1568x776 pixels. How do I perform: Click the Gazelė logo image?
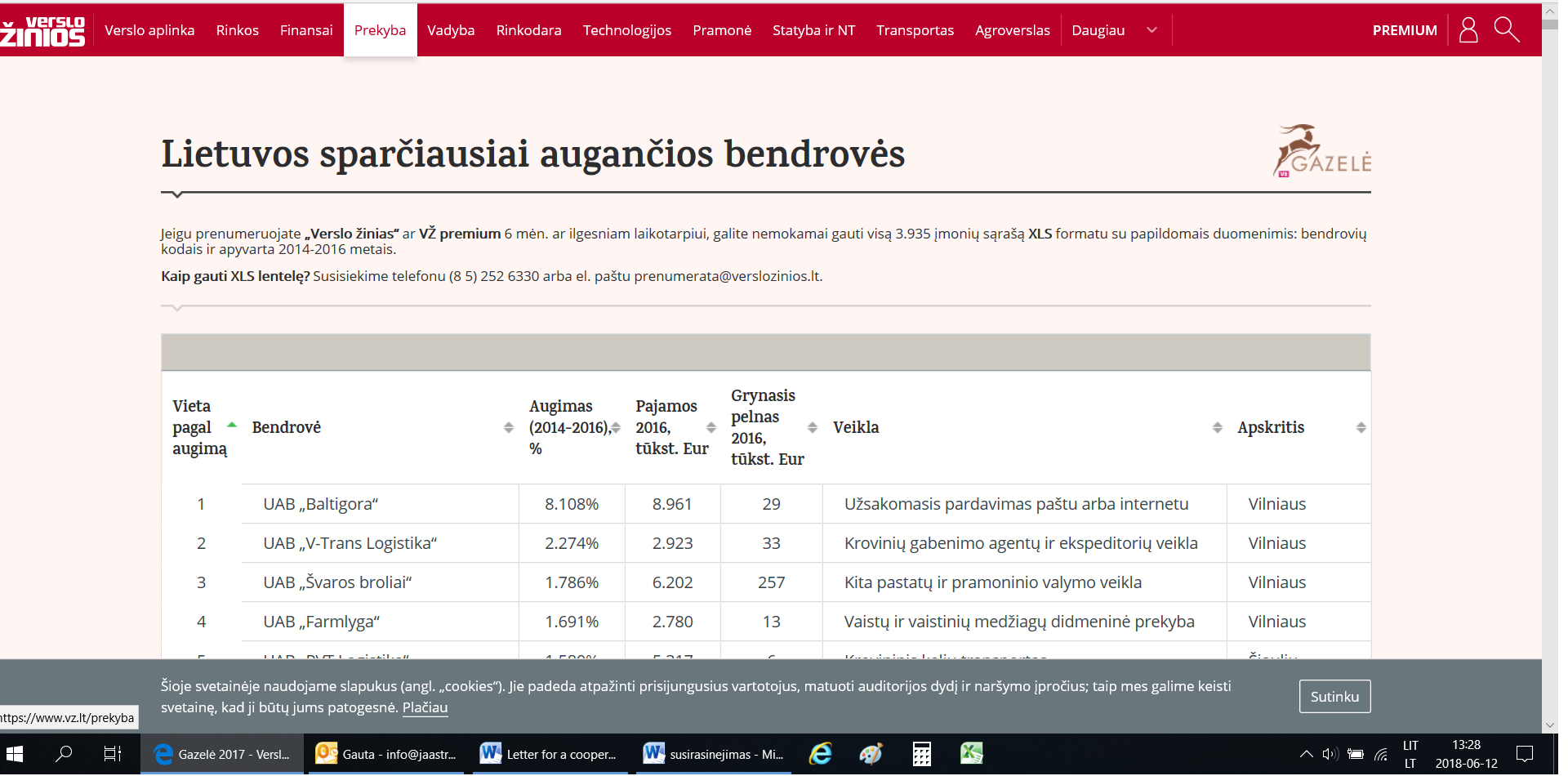pyautogui.click(x=1322, y=150)
